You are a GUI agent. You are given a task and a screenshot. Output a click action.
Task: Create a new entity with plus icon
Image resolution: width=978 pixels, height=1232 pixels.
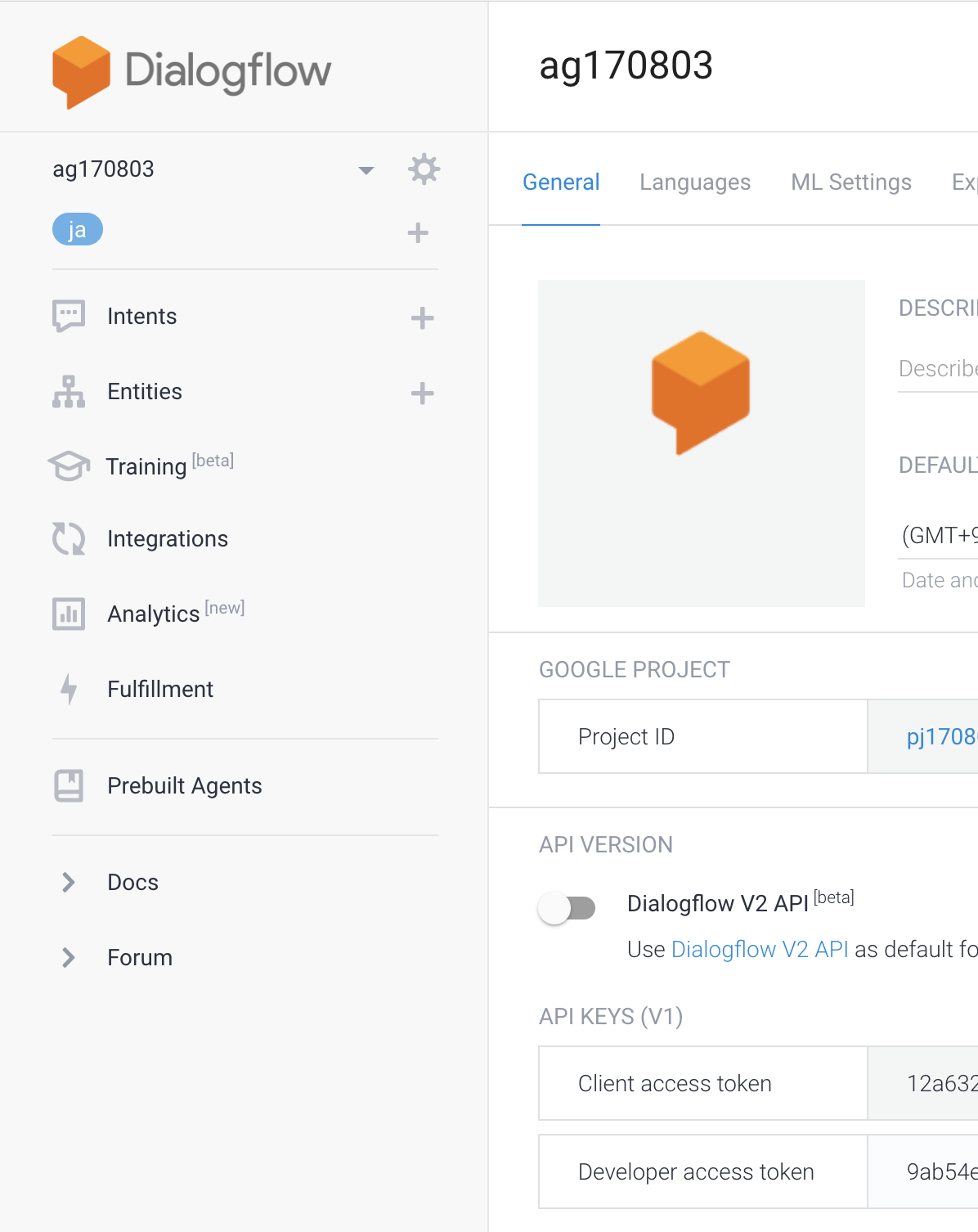click(x=422, y=393)
